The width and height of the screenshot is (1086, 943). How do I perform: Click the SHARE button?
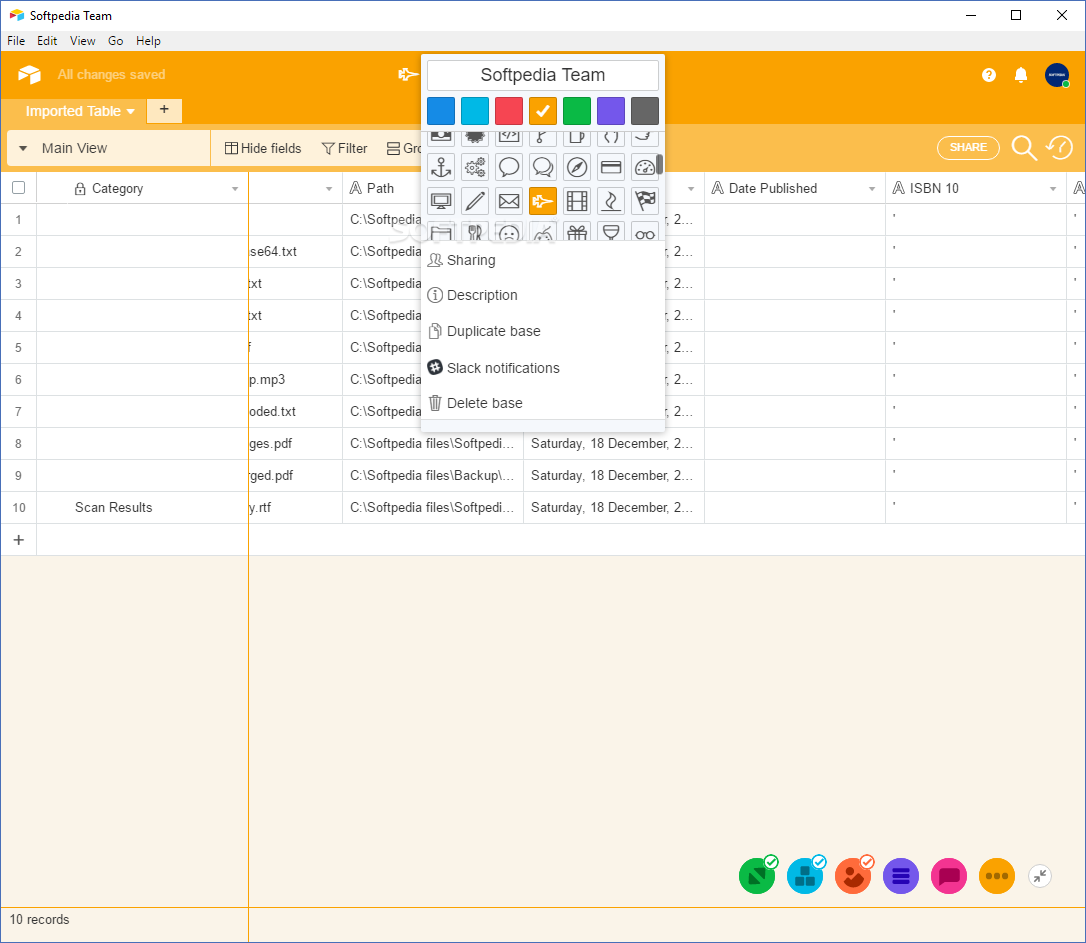968,147
